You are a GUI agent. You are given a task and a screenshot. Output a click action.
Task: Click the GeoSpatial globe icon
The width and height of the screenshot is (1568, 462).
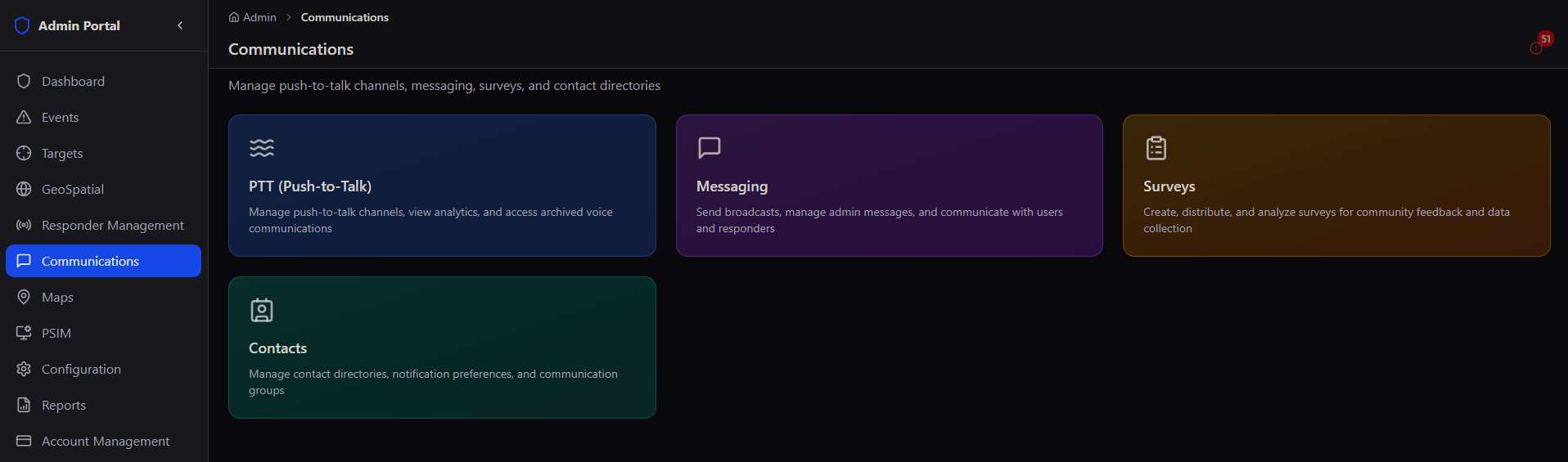click(24, 189)
